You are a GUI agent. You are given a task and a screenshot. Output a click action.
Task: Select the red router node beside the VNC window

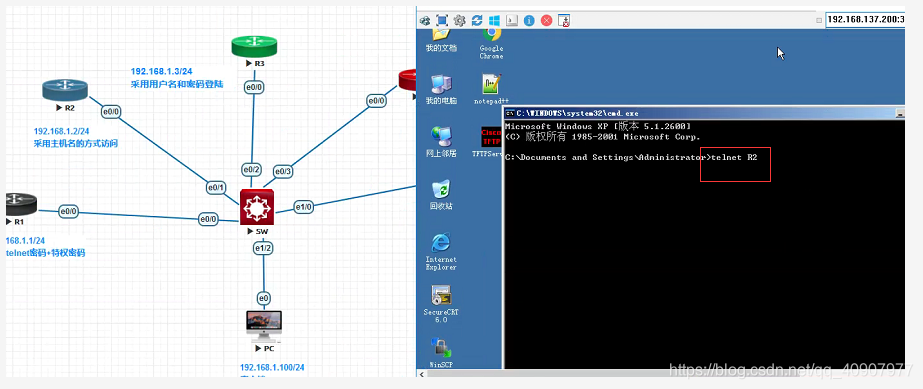pyautogui.click(x=407, y=79)
